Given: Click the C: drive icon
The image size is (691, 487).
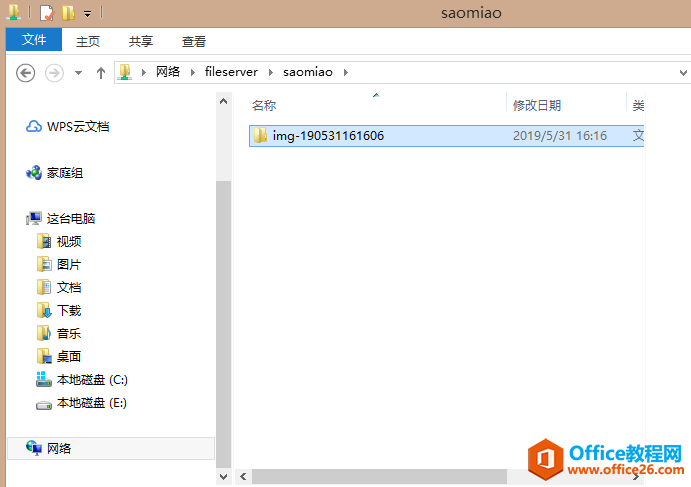Looking at the screenshot, I should tap(44, 379).
